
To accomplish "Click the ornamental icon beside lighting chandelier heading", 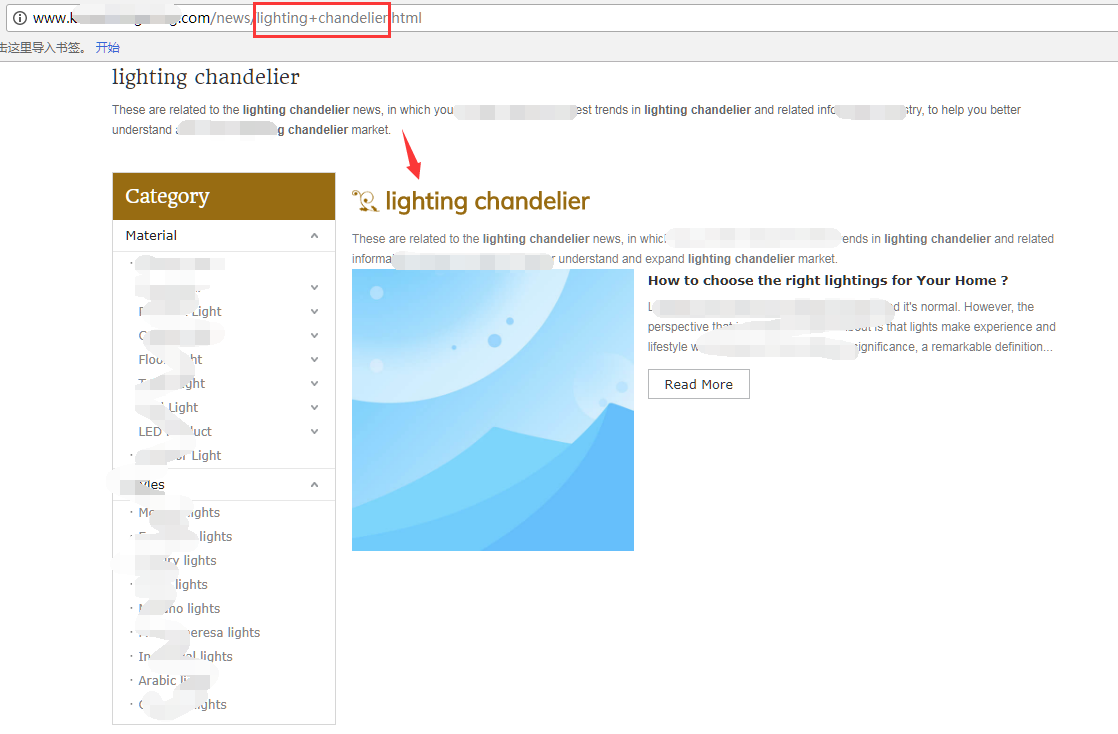I will pos(365,201).
